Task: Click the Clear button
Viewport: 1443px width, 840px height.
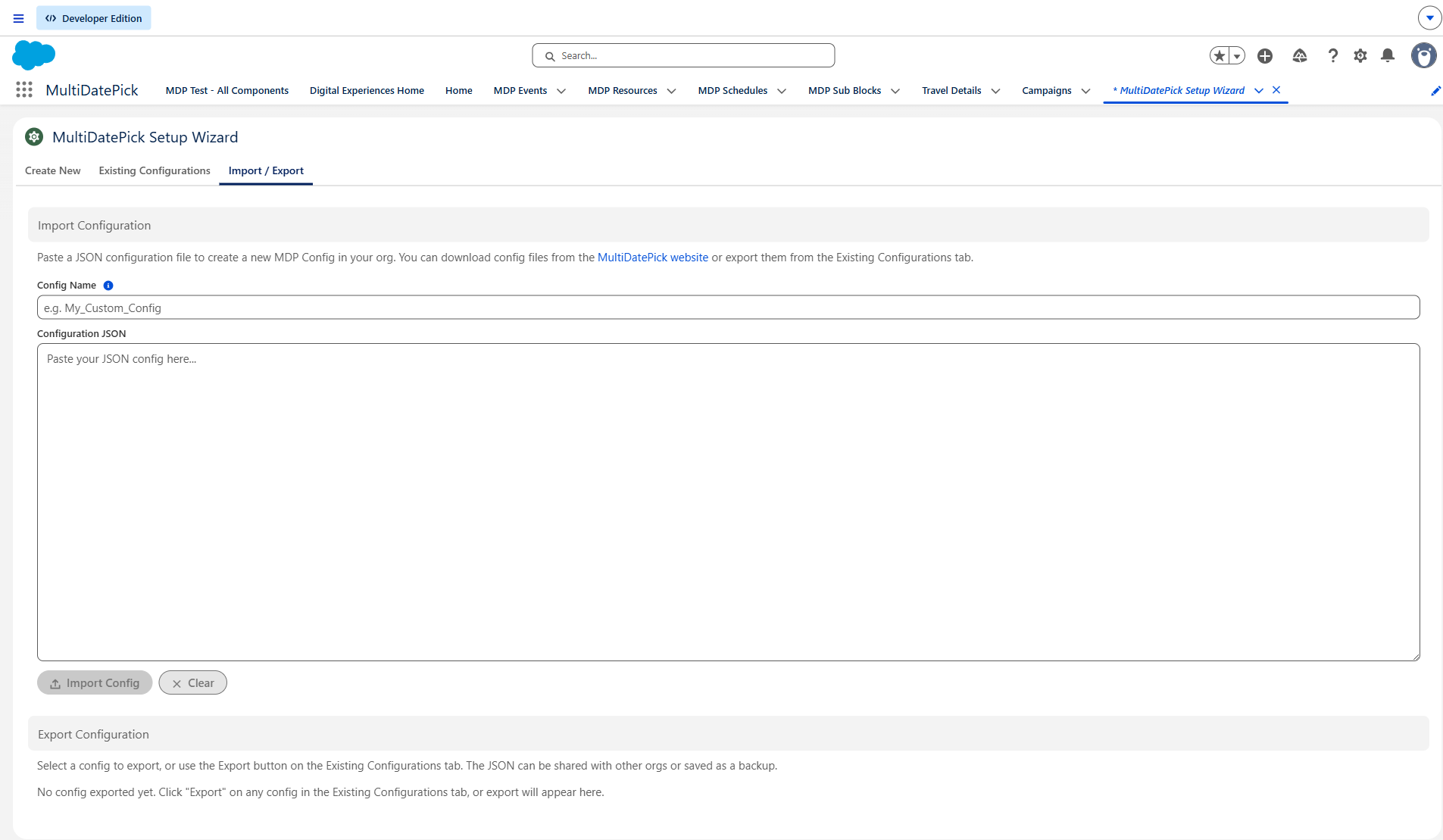Action: (192, 682)
